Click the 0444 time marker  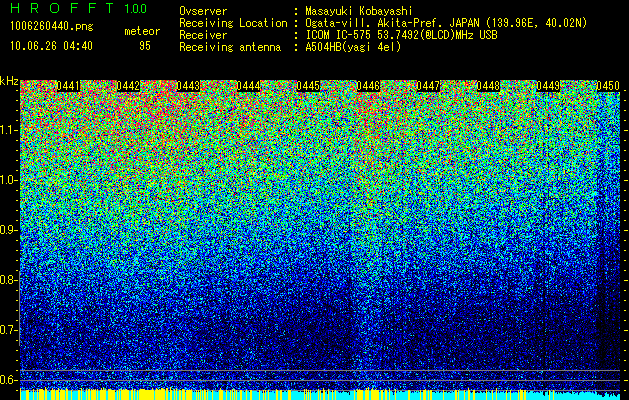point(248,86)
